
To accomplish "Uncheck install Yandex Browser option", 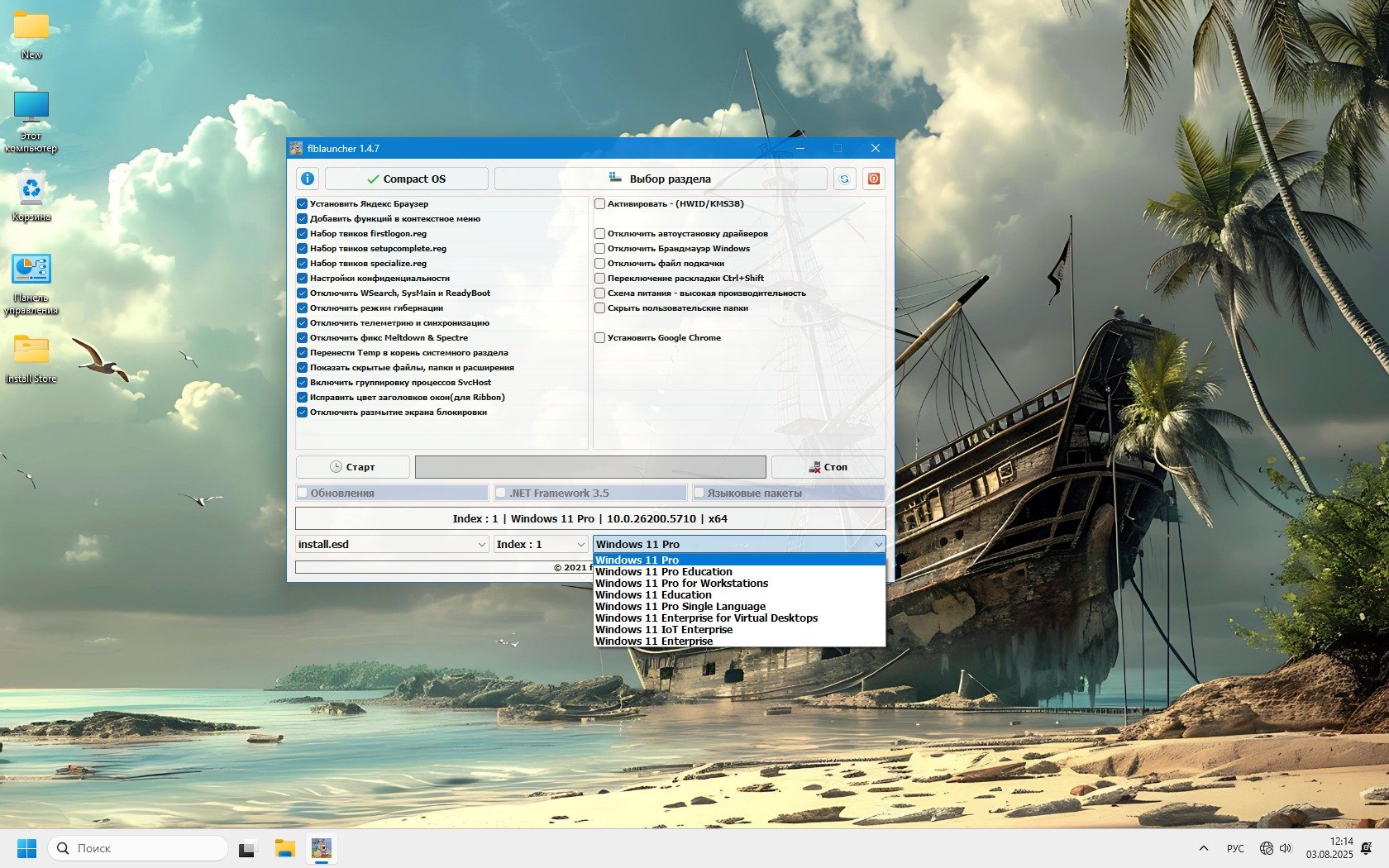I will pos(303,204).
